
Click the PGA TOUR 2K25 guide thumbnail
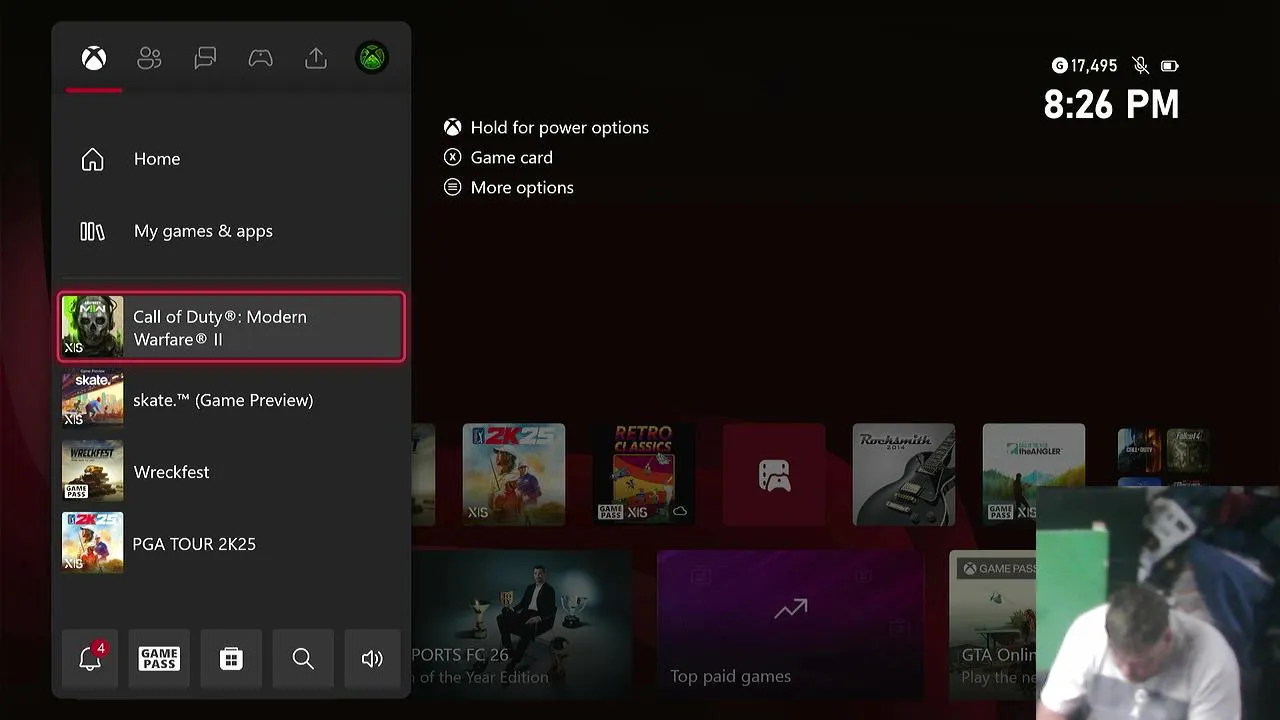[93, 543]
